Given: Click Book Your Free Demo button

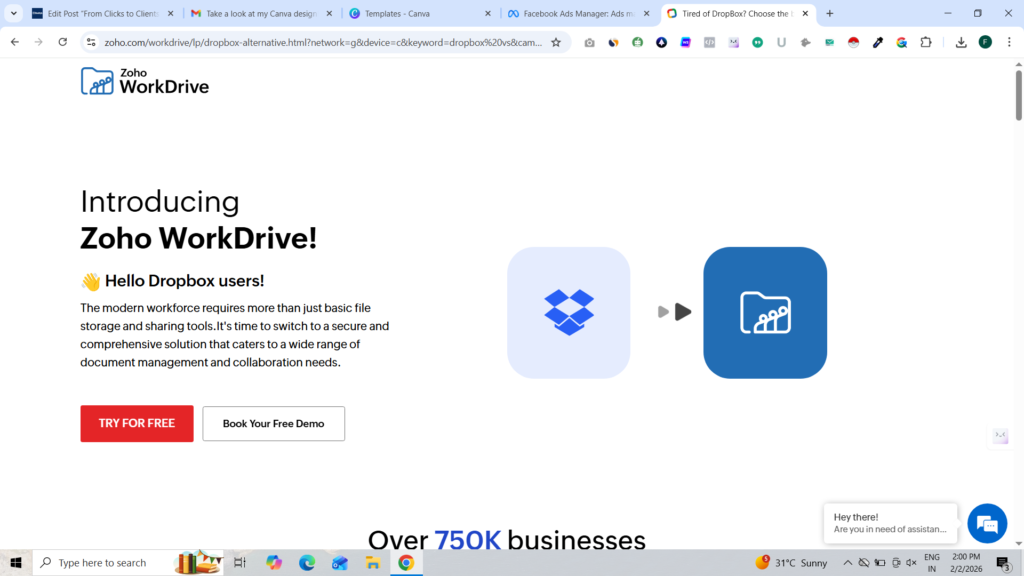Looking at the screenshot, I should coord(273,423).
